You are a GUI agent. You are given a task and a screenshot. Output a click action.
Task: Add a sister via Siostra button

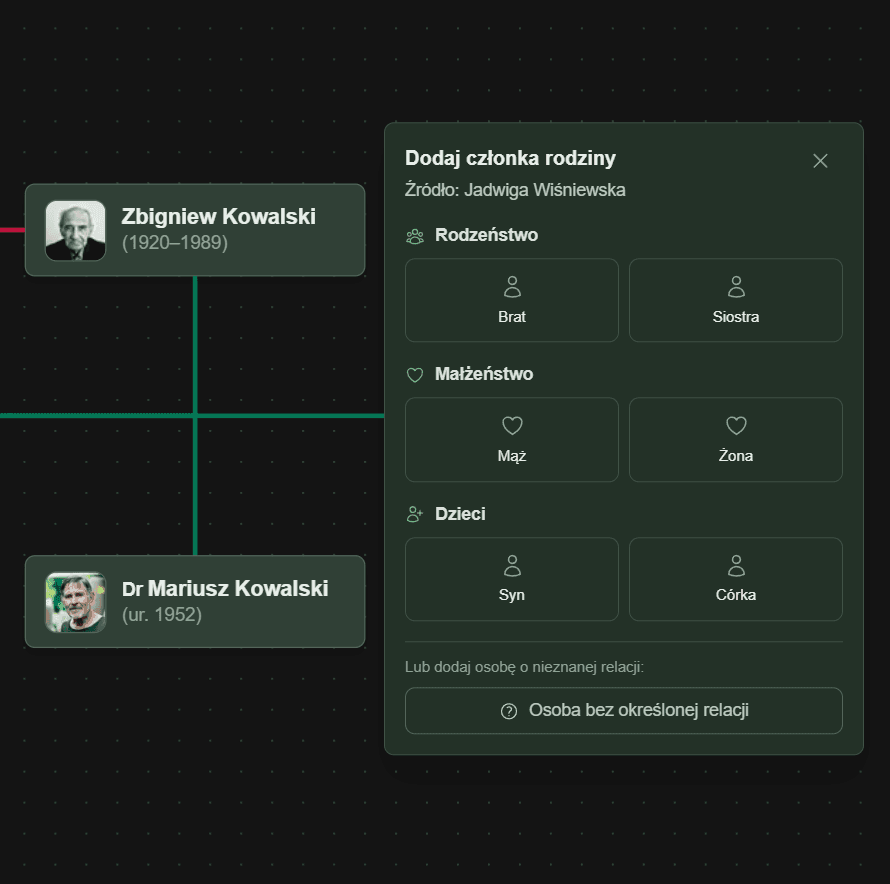point(736,300)
